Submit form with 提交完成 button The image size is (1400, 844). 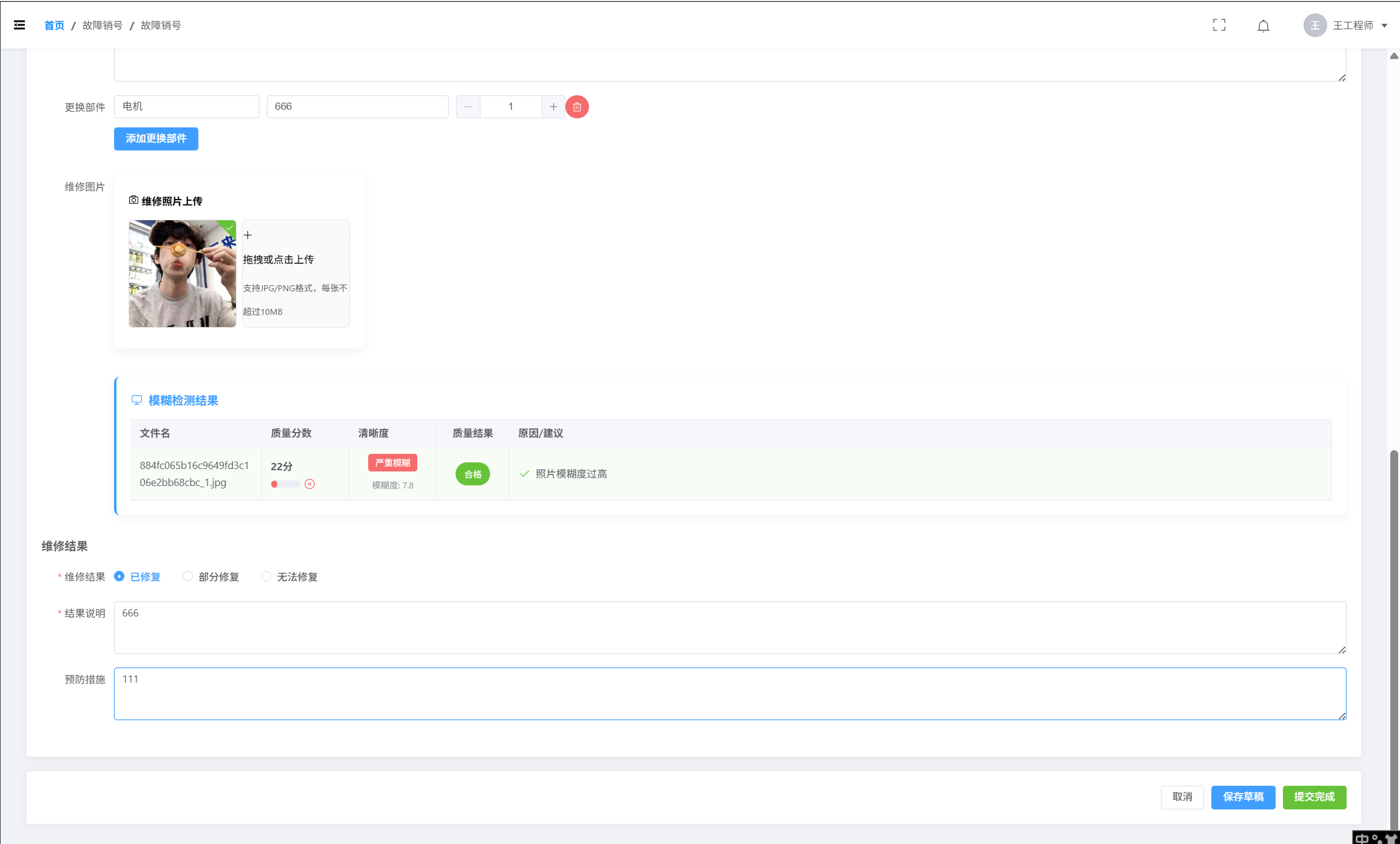tap(1314, 797)
